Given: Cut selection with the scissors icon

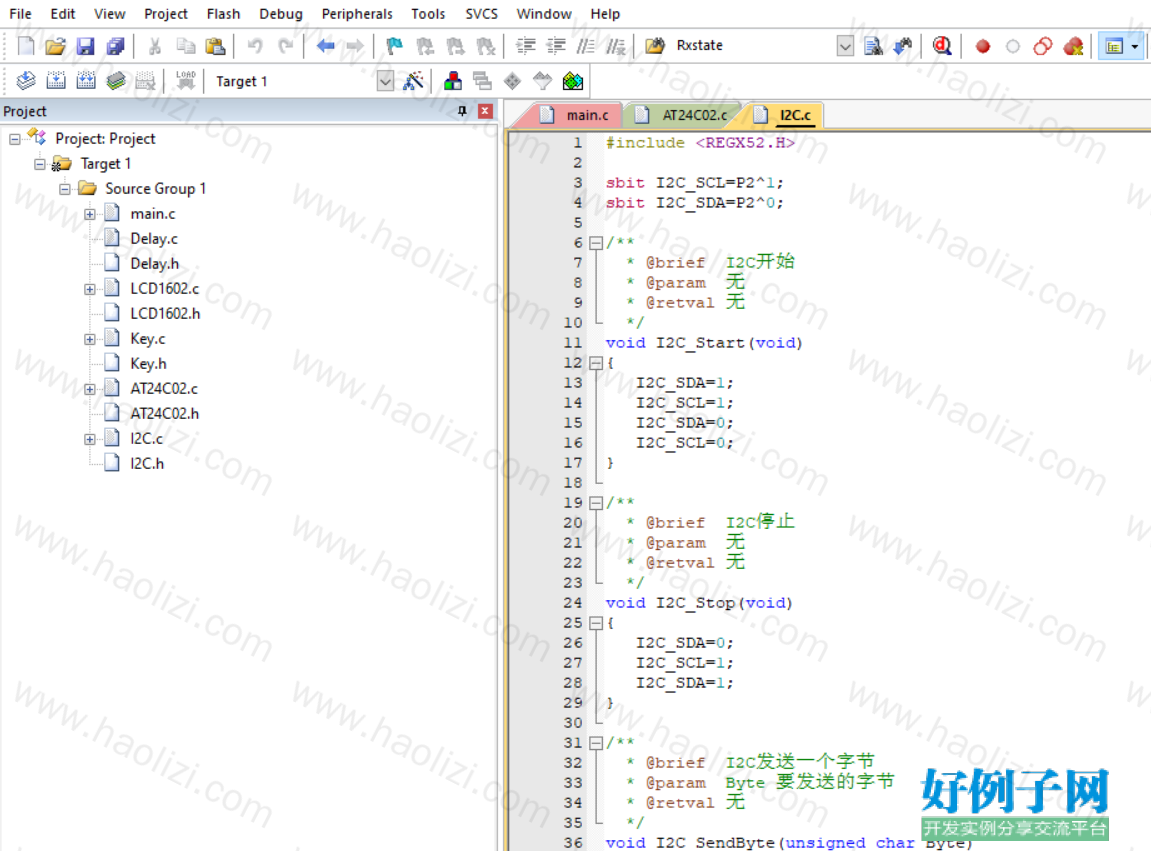Looking at the screenshot, I should (x=155, y=46).
